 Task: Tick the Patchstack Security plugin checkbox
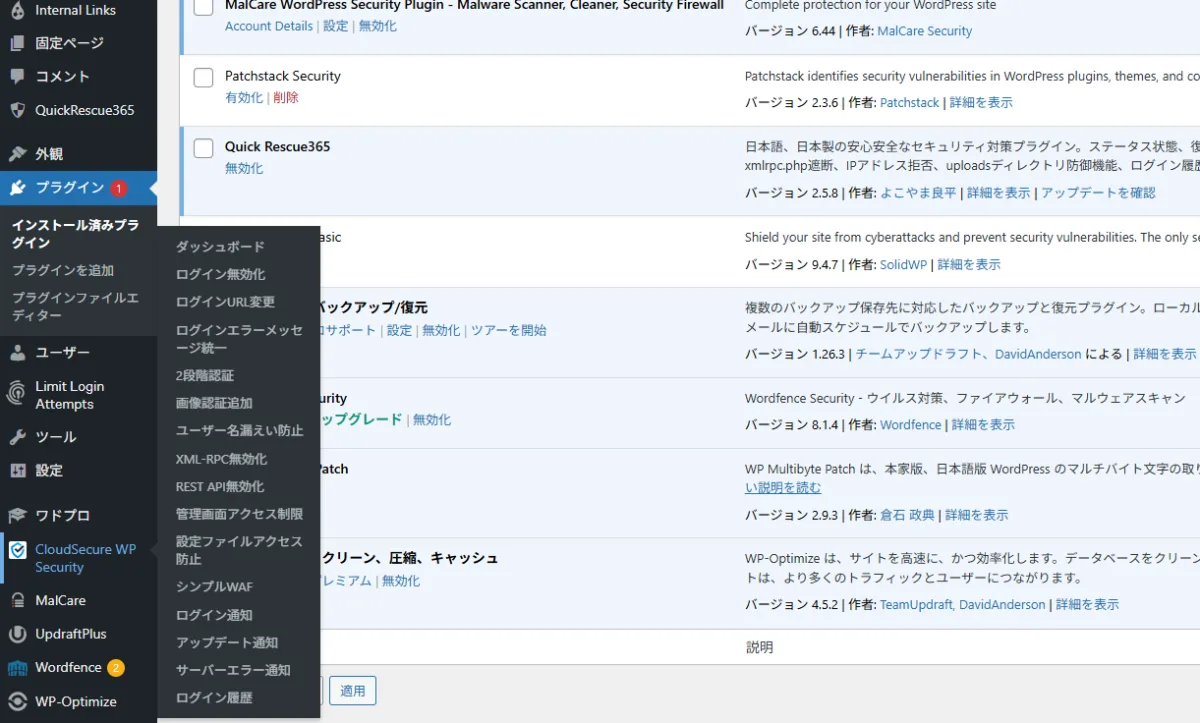(x=204, y=77)
